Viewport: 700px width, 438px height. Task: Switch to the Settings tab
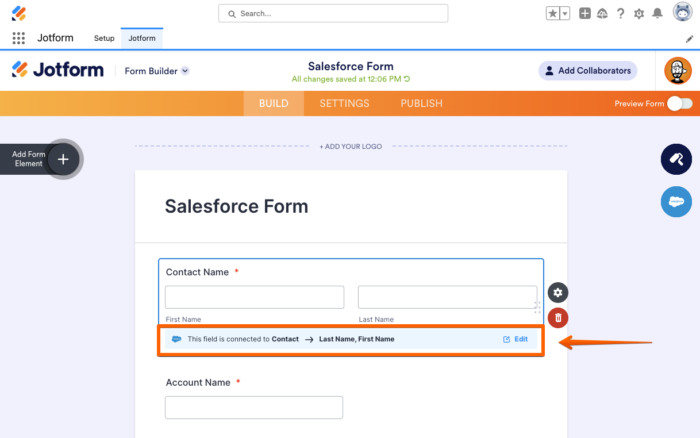pos(344,103)
